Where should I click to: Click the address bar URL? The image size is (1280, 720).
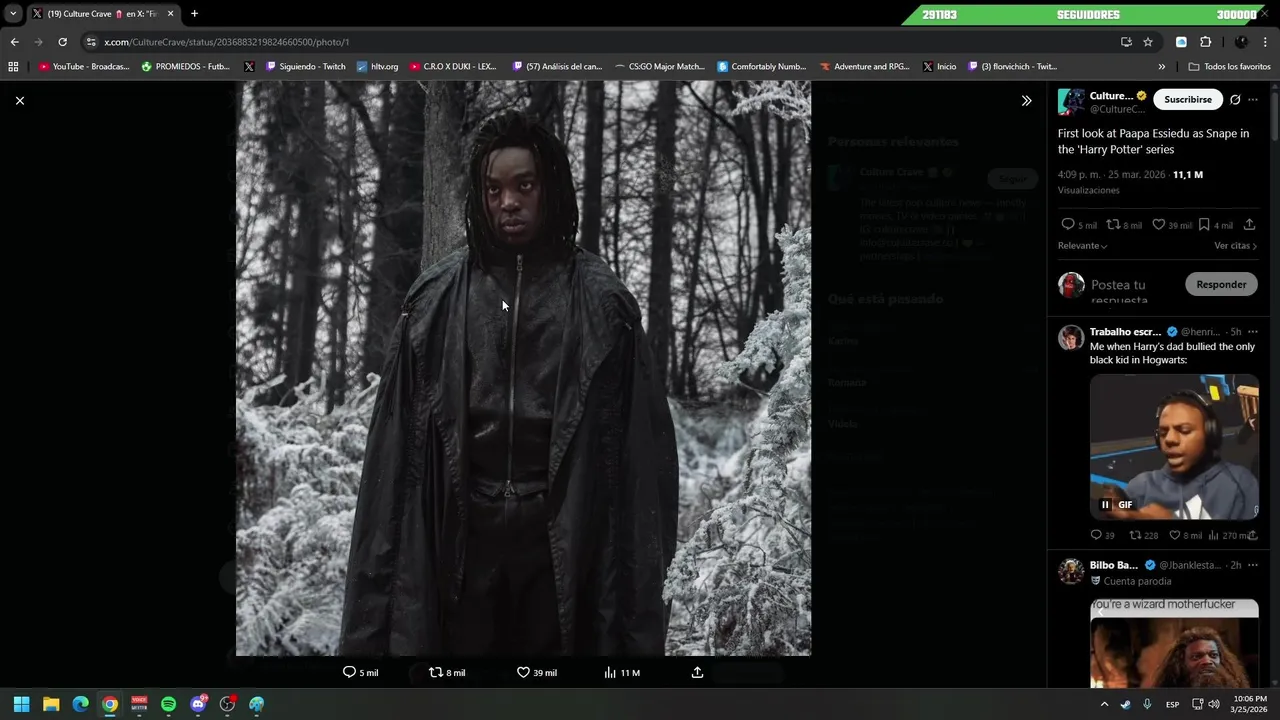[227, 42]
